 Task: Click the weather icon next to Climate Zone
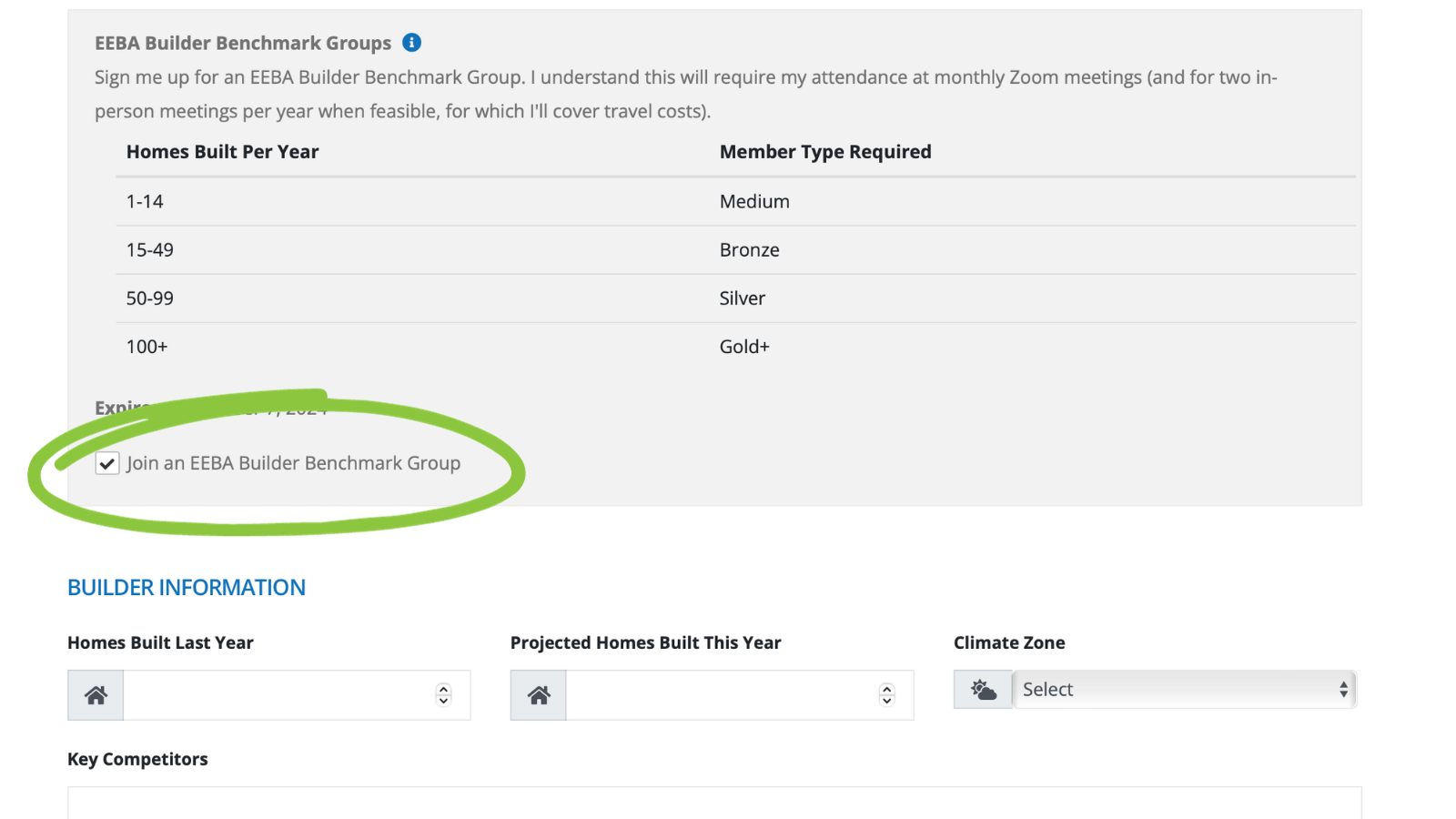(983, 690)
